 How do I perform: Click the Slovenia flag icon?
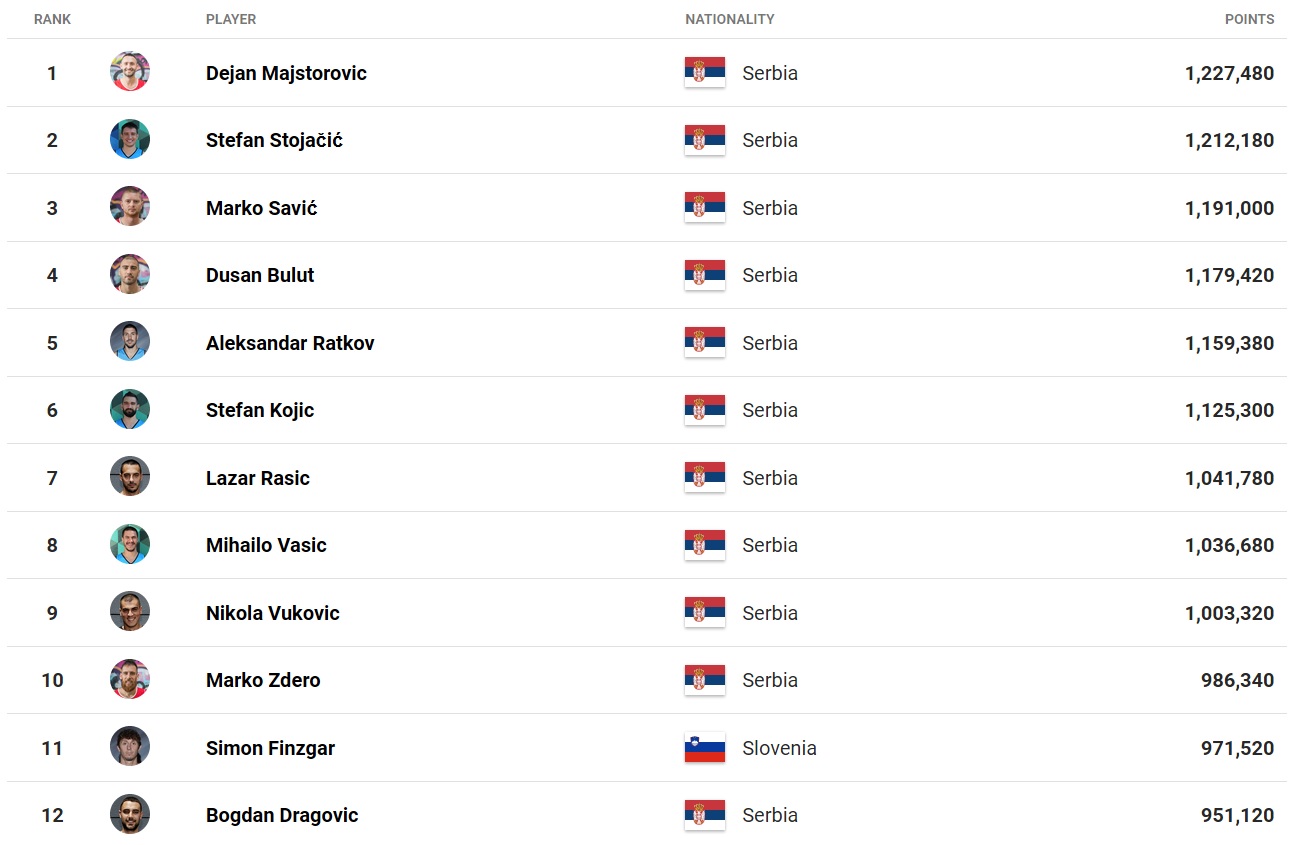click(x=705, y=748)
